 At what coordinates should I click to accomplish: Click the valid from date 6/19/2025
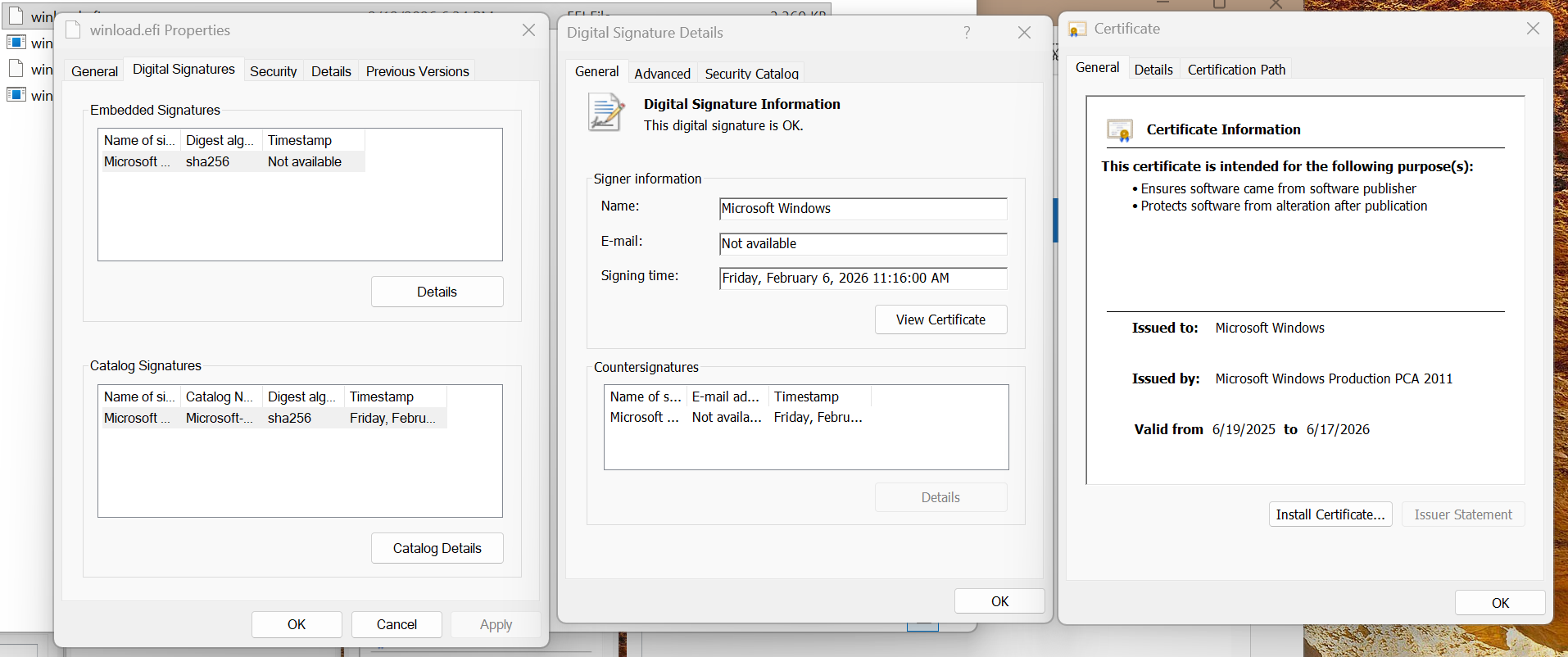pos(1244,429)
